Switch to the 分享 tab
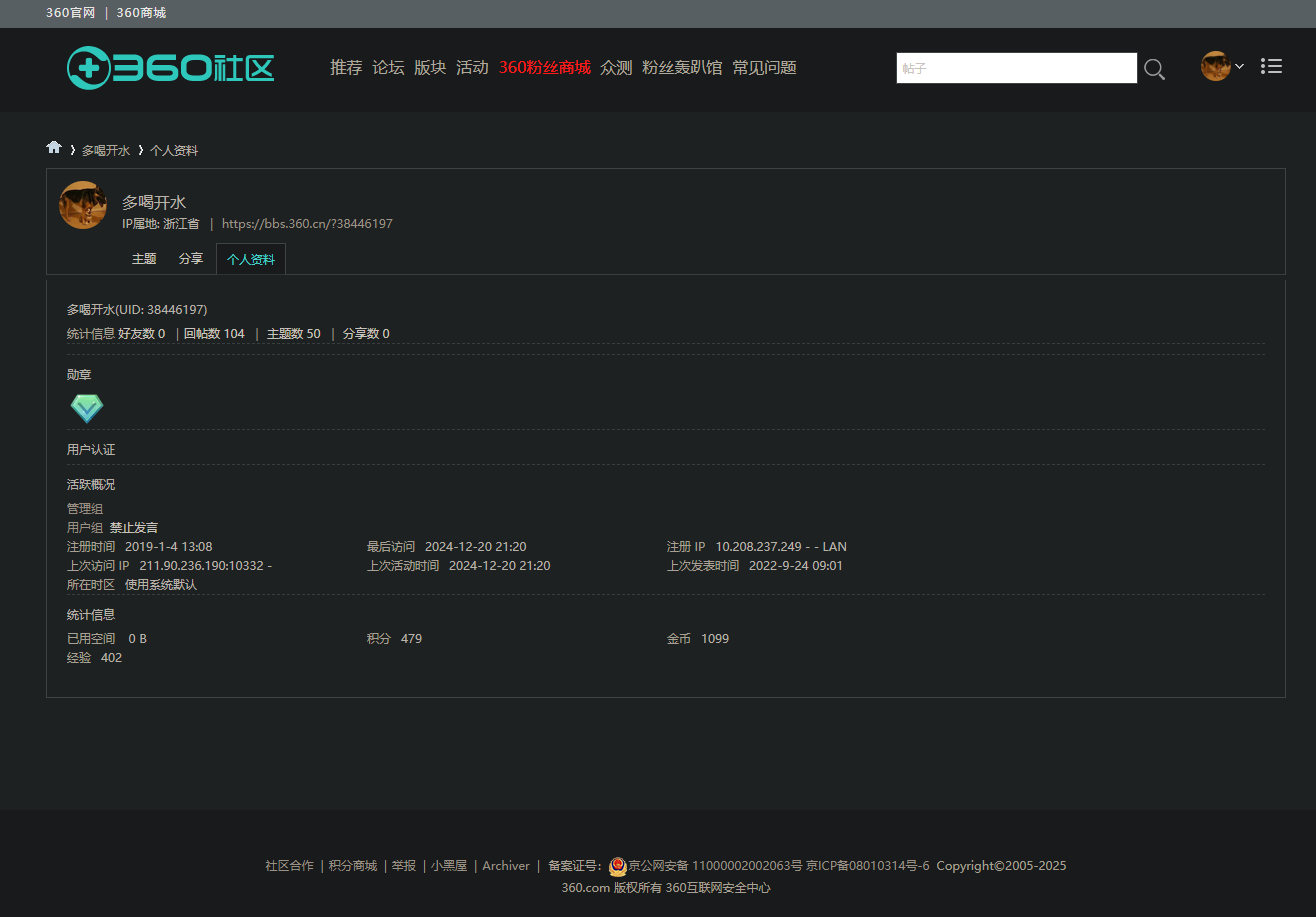Viewport: 1316px width, 917px height. coord(191,259)
